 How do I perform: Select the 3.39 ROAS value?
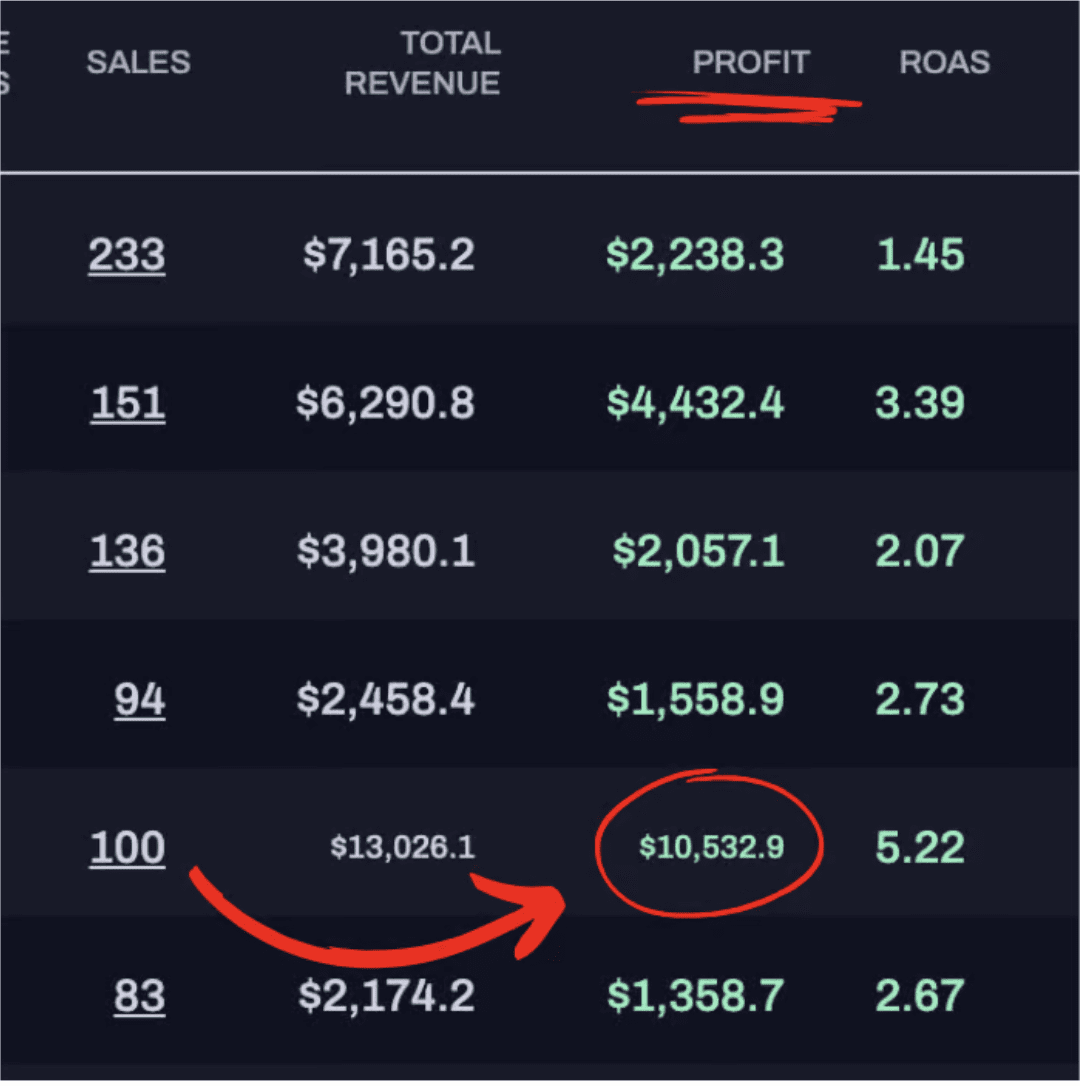point(919,404)
